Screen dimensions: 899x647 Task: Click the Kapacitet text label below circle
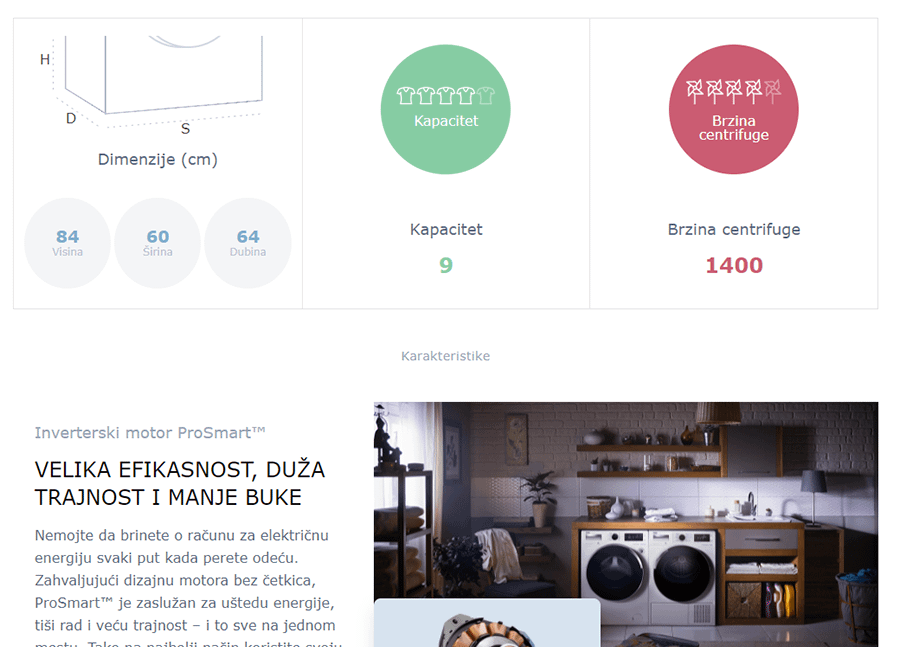click(x=446, y=229)
